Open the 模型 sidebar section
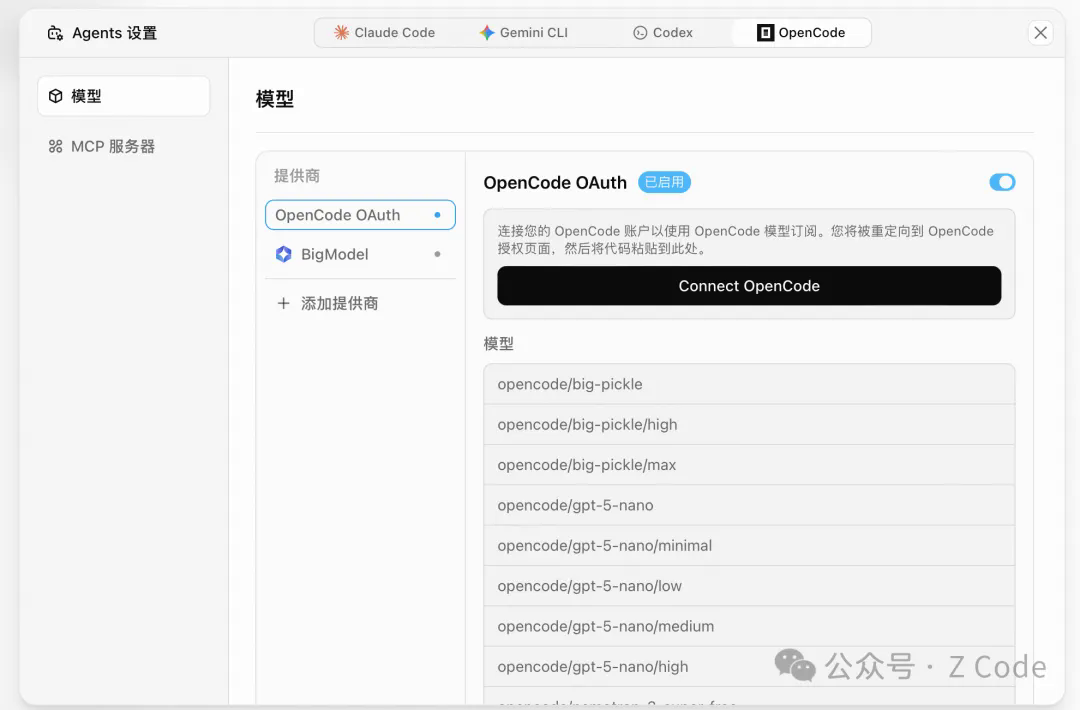 (123, 96)
